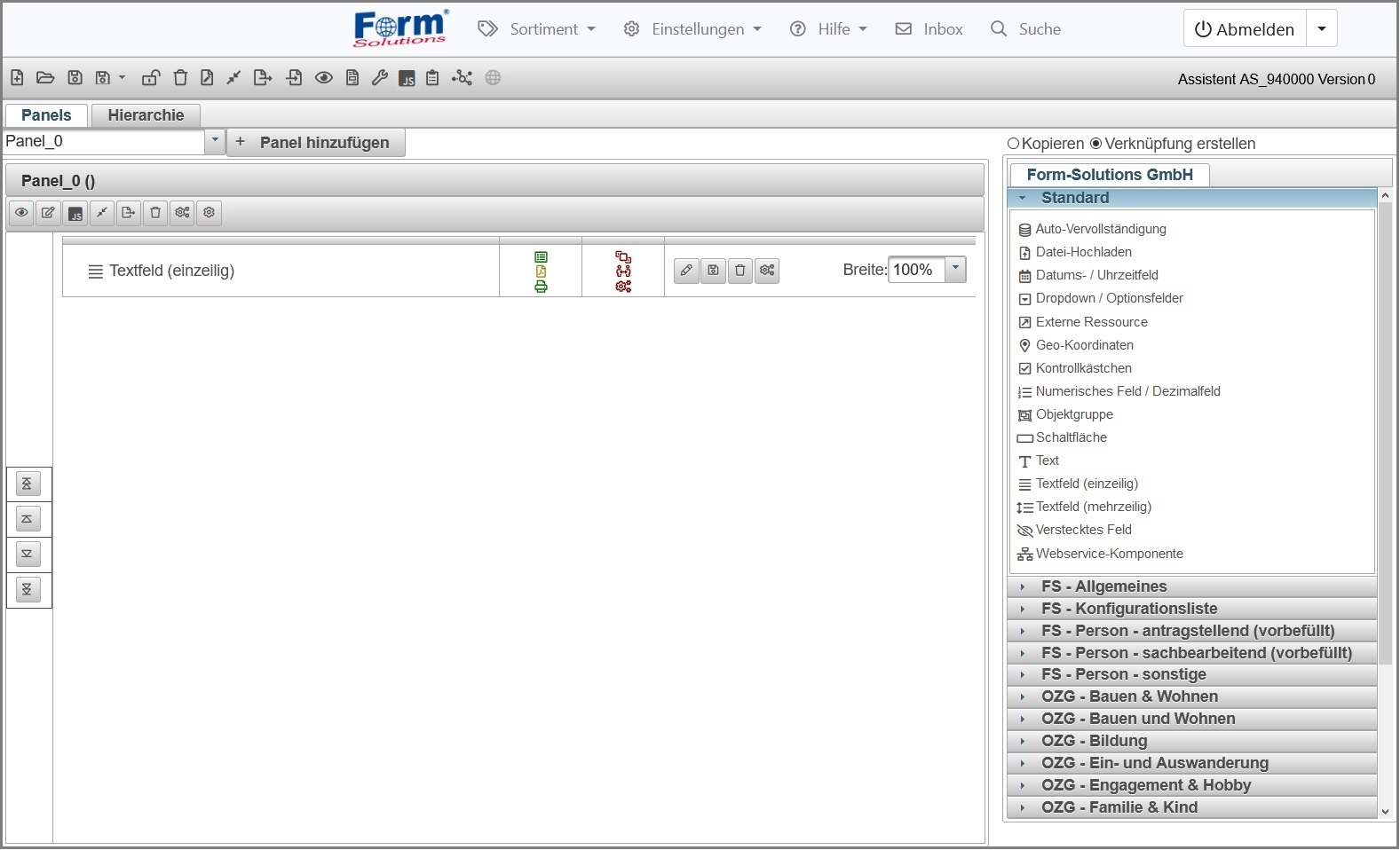1400x850 pixels.
Task: Click the JS script button in Panel_0 toolbar
Action: (x=75, y=213)
